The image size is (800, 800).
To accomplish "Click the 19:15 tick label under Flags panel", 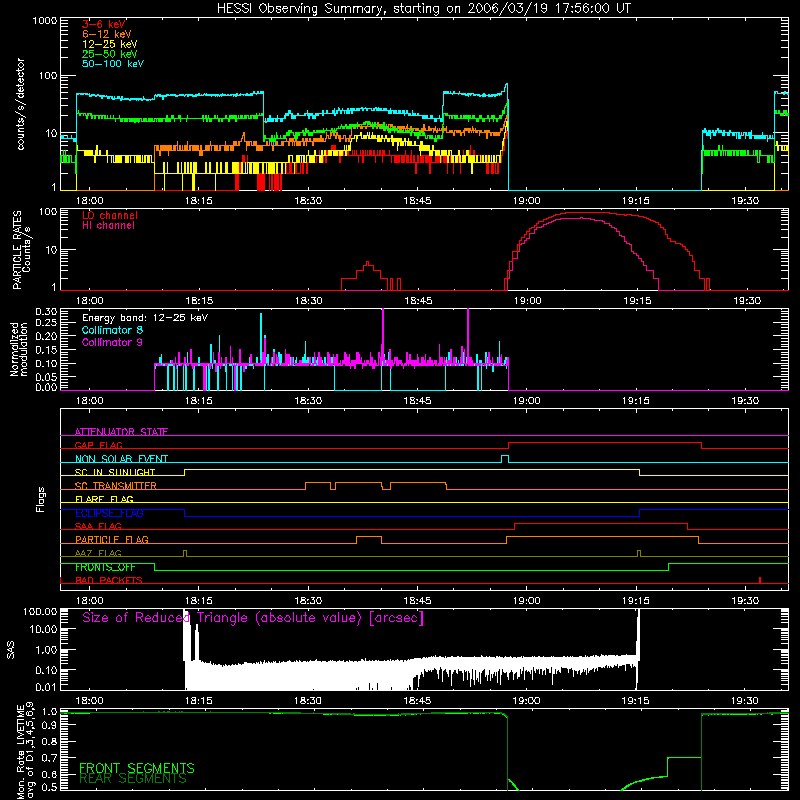I will point(636,601).
